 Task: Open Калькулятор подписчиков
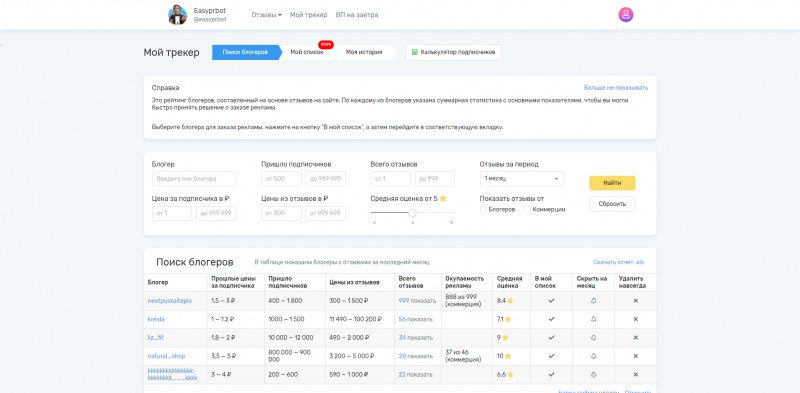click(x=453, y=52)
